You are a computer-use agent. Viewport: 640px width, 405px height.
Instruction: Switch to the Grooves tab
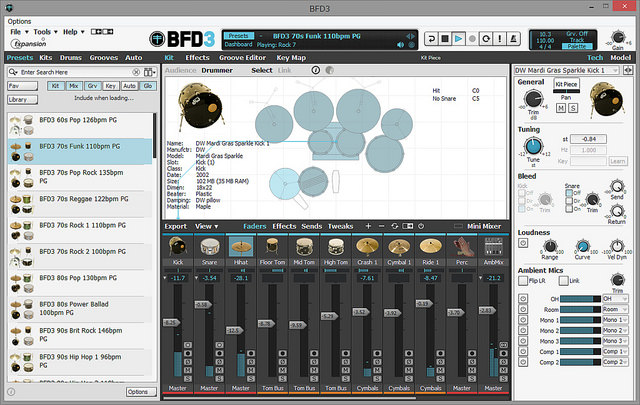click(104, 58)
